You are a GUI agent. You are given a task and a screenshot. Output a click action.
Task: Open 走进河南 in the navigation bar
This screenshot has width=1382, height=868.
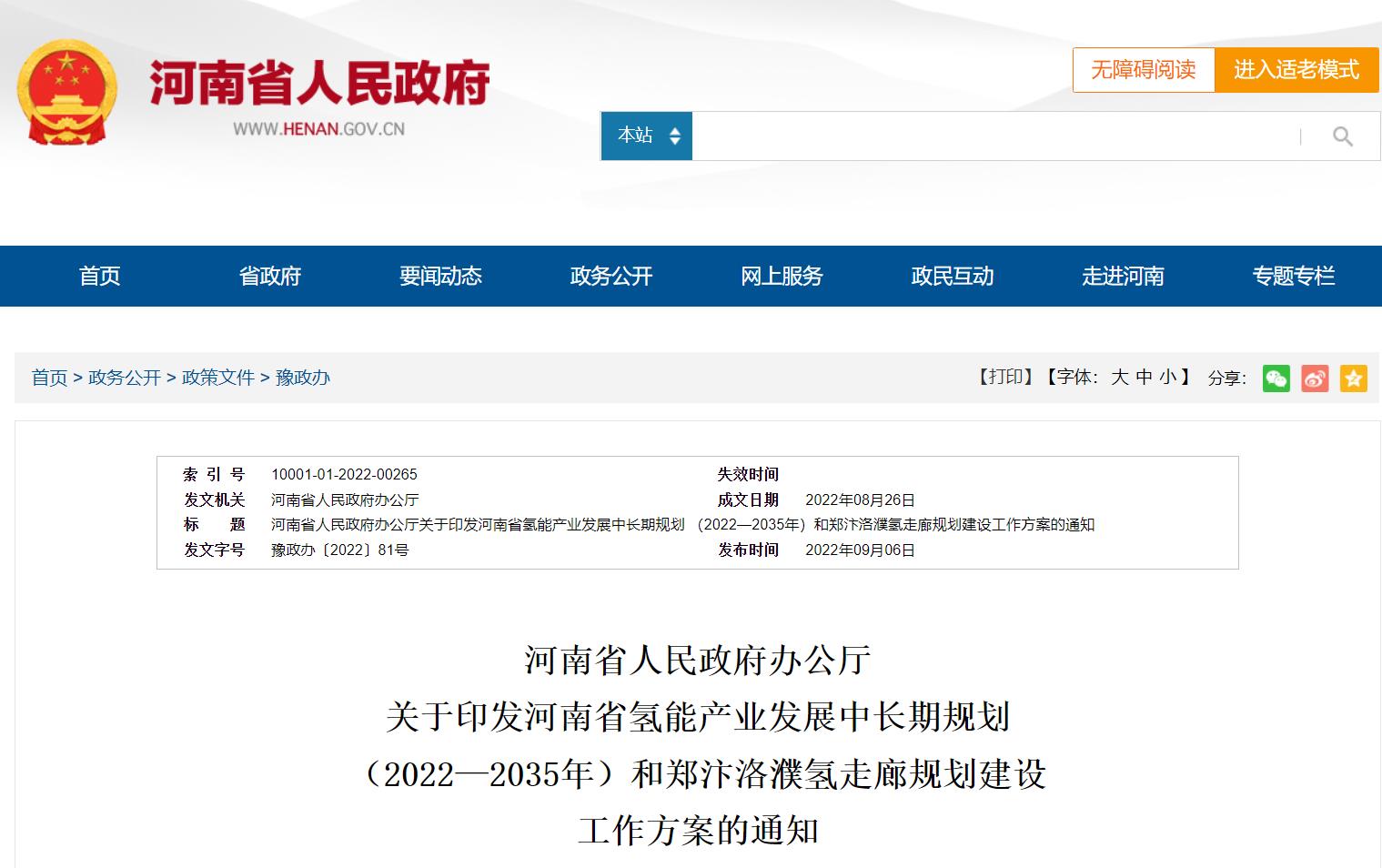click(x=1123, y=276)
